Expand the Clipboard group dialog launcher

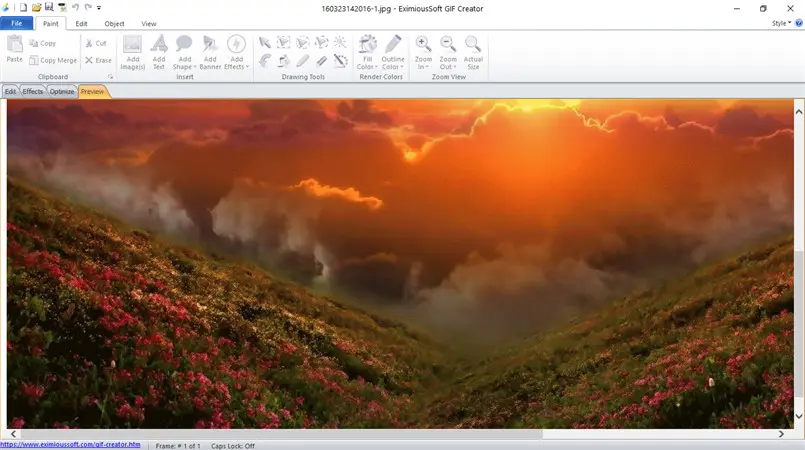pyautogui.click(x=110, y=77)
